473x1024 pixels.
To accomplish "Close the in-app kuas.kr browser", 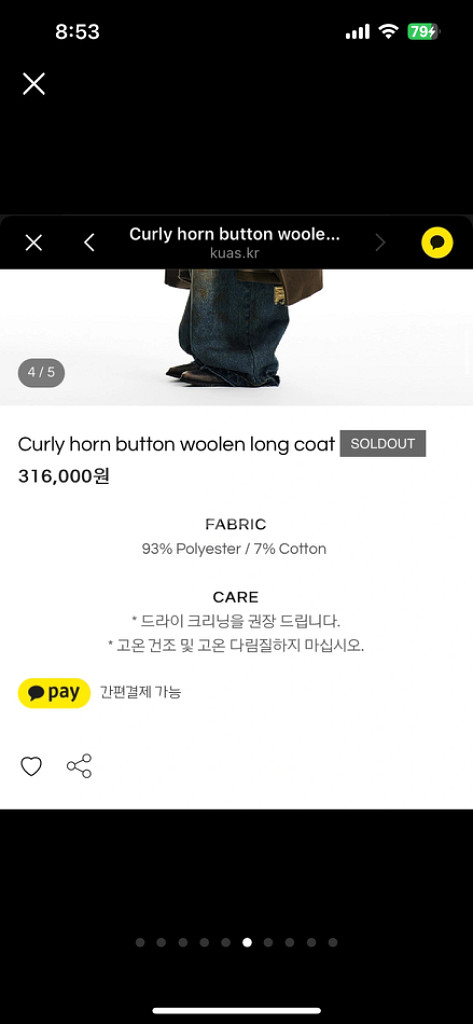I will [34, 243].
